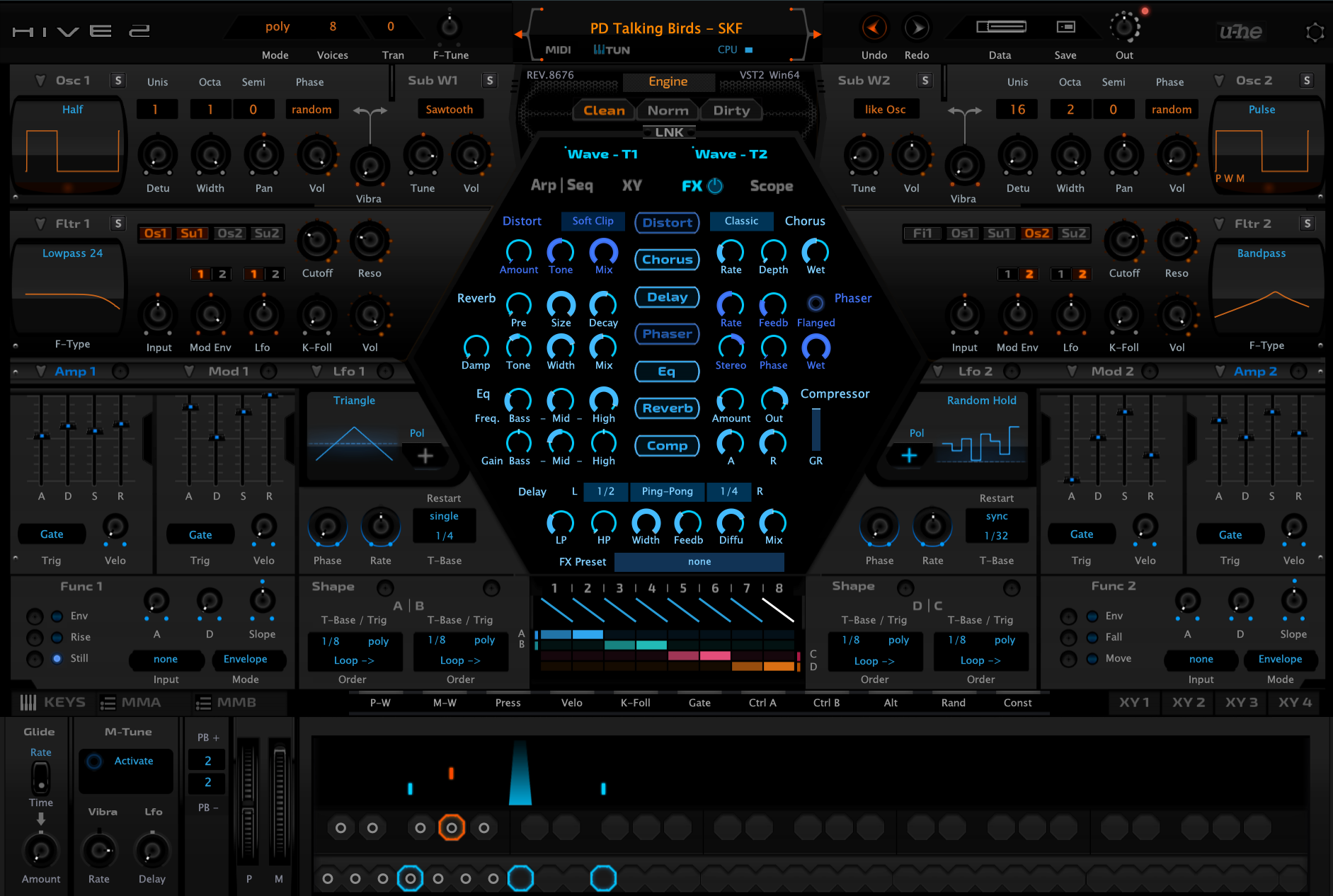Click the Amp 1 modulation target circle
The image size is (1333, 896).
(120, 371)
